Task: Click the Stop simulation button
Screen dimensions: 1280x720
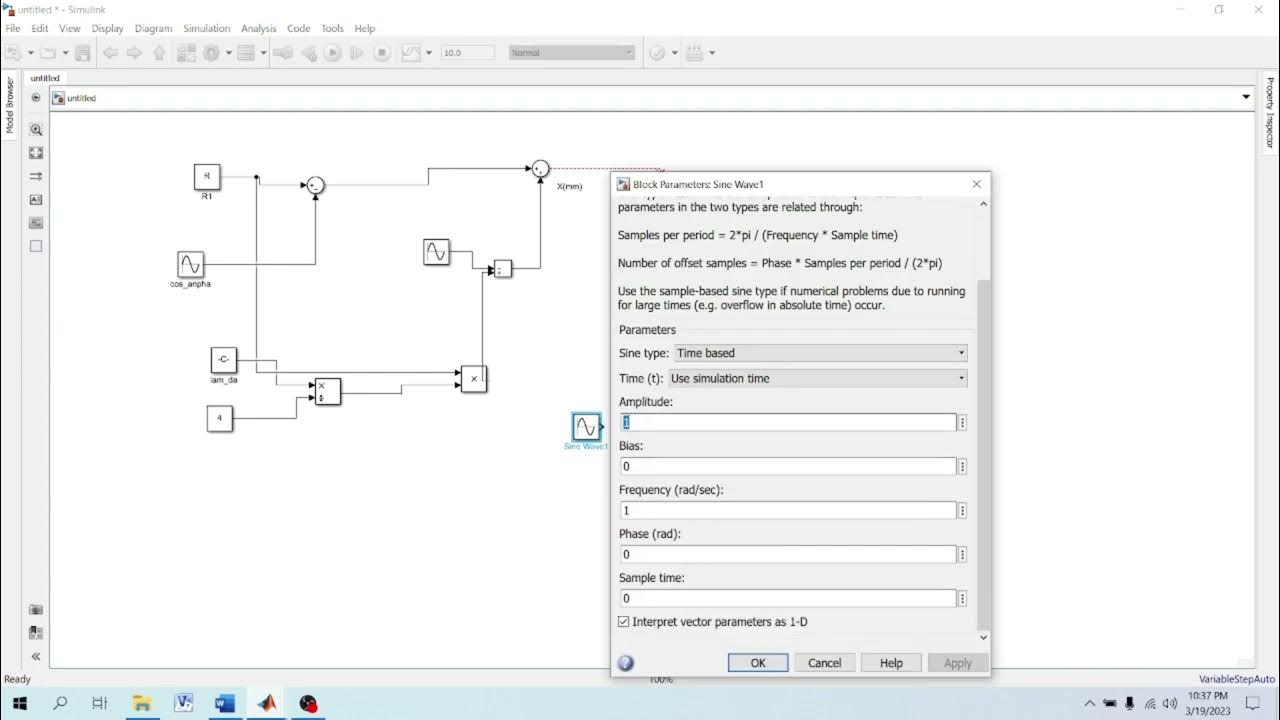Action: [382, 53]
